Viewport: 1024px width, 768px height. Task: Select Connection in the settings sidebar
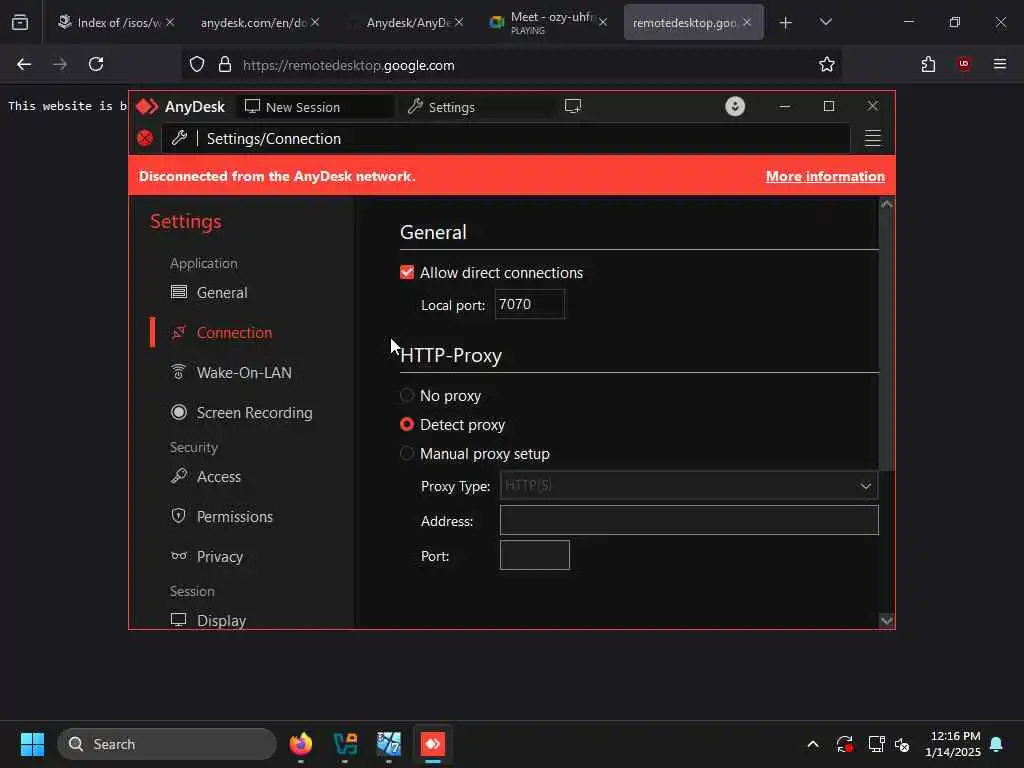tap(234, 332)
